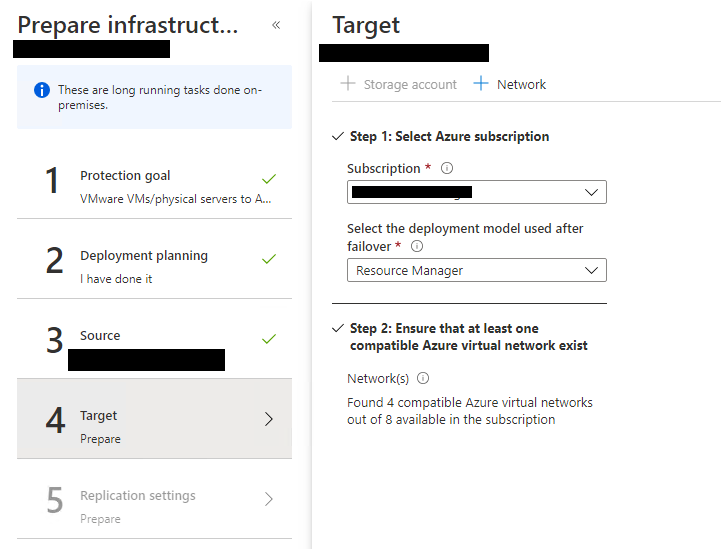Click the deployment model failover info icon
The width and height of the screenshot is (721, 549).
click(417, 246)
